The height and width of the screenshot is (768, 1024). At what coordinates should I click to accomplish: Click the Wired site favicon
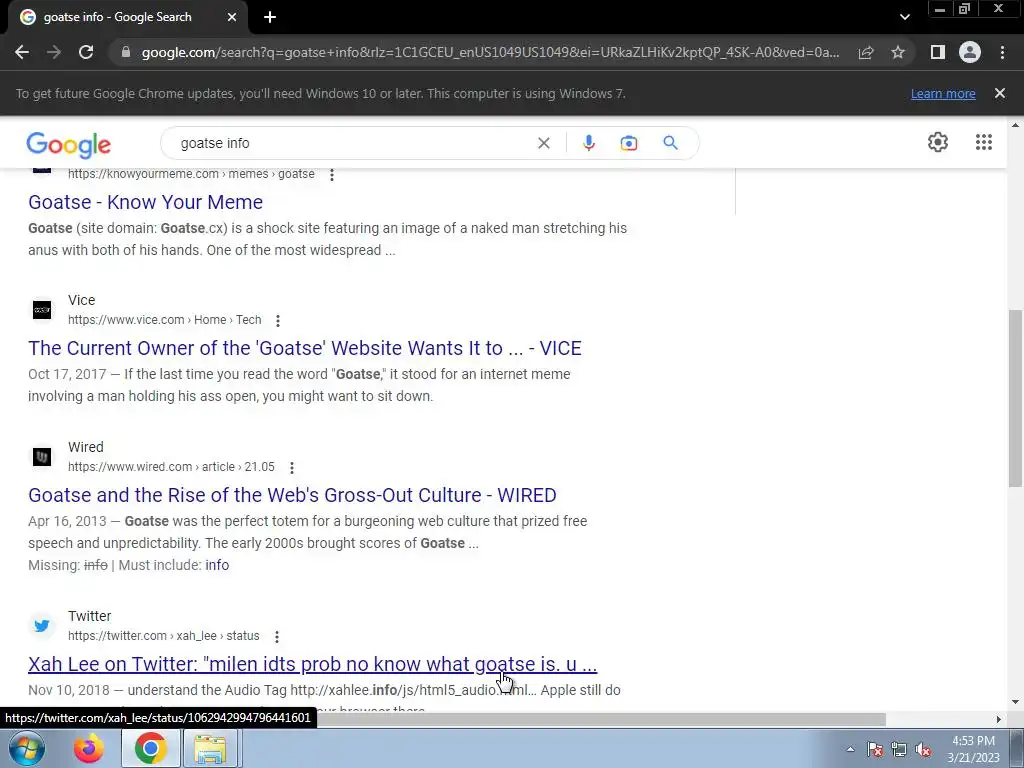click(42, 456)
